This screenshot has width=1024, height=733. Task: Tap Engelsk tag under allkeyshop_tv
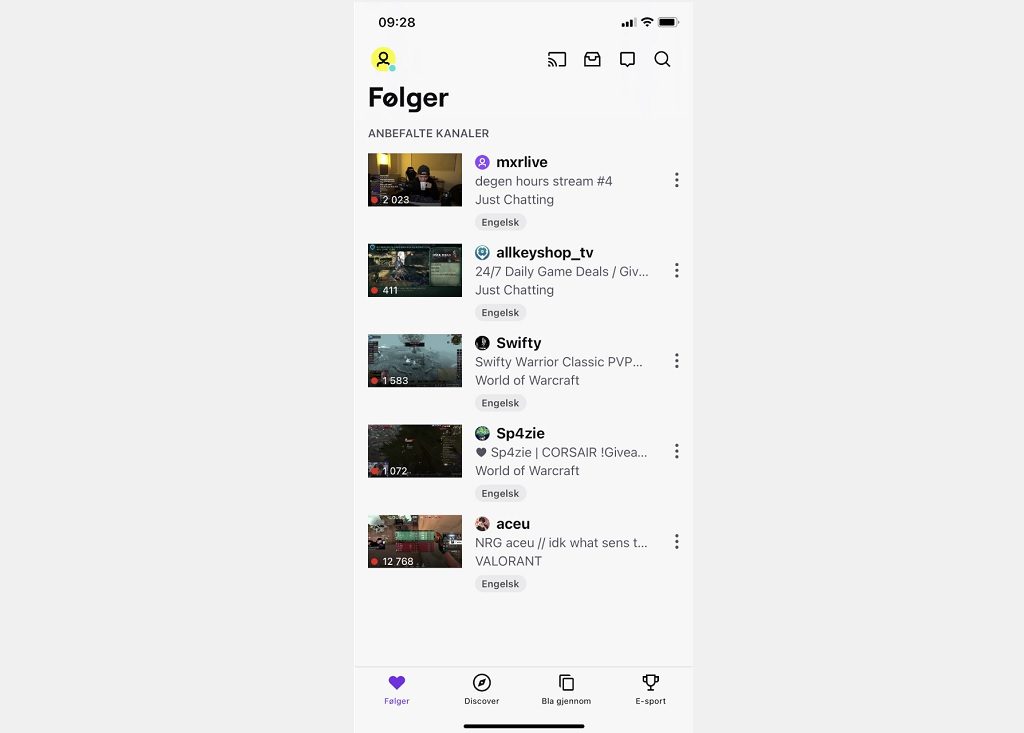coord(500,312)
